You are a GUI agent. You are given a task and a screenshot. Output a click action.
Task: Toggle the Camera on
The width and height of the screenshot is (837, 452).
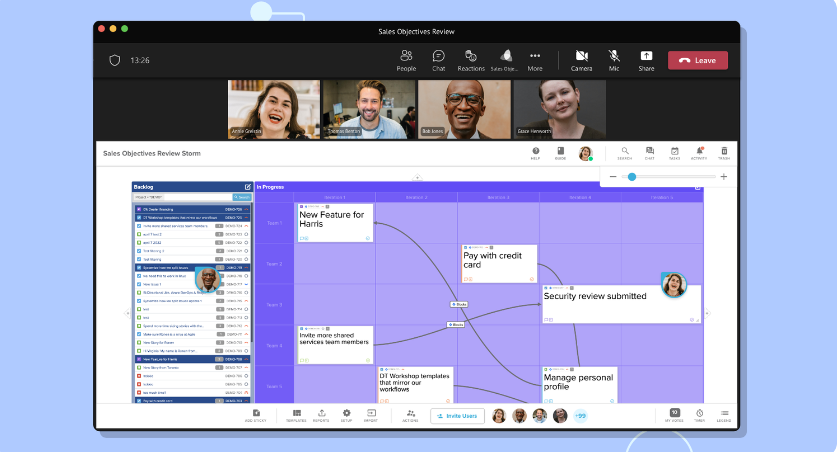pos(581,60)
